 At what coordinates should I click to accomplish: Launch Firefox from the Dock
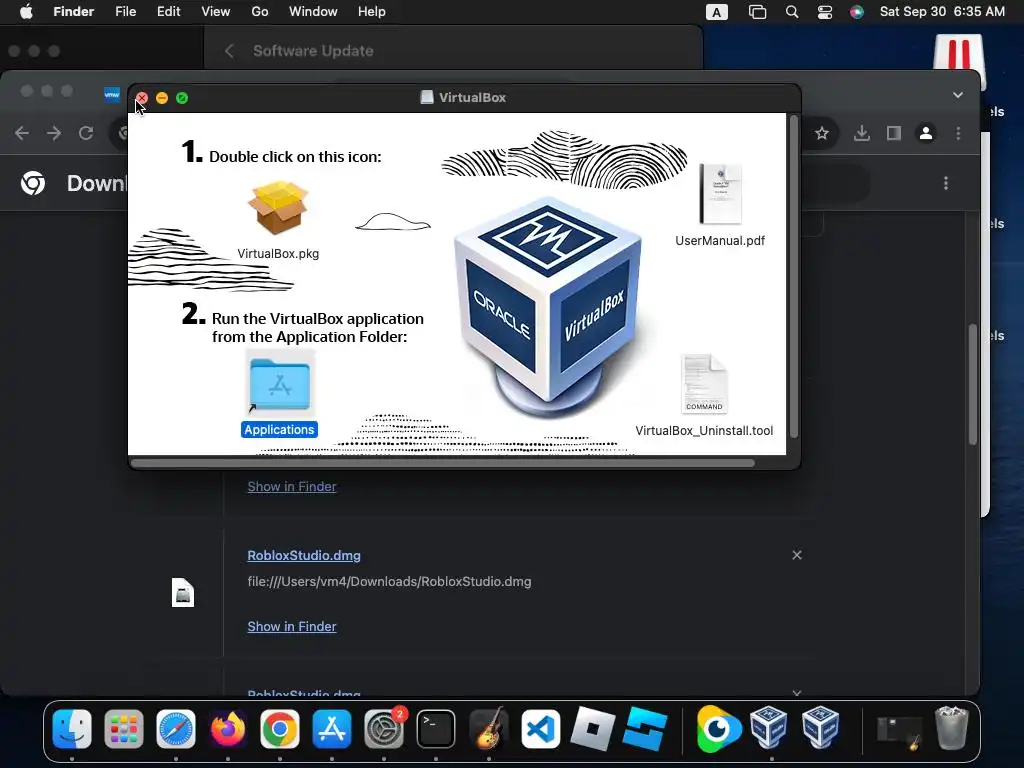click(227, 728)
